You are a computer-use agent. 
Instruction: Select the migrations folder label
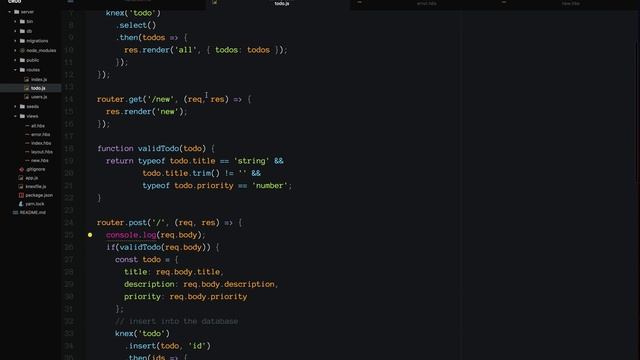point(37,41)
